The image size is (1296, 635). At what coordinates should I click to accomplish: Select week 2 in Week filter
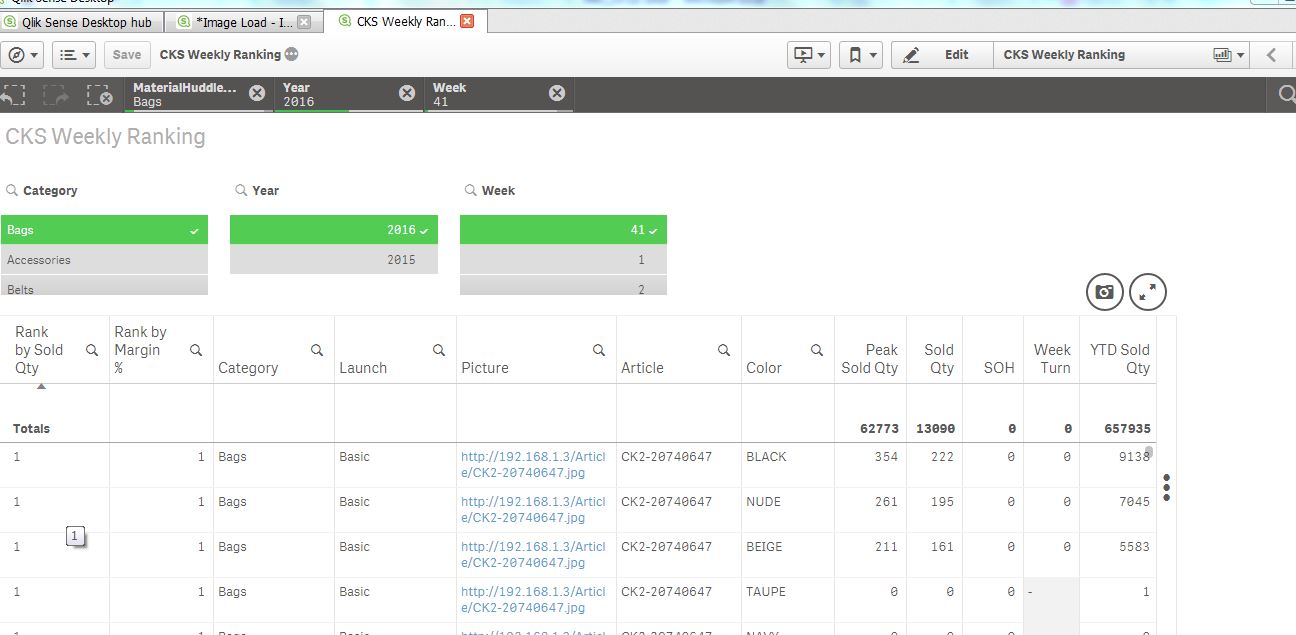pyautogui.click(x=563, y=286)
